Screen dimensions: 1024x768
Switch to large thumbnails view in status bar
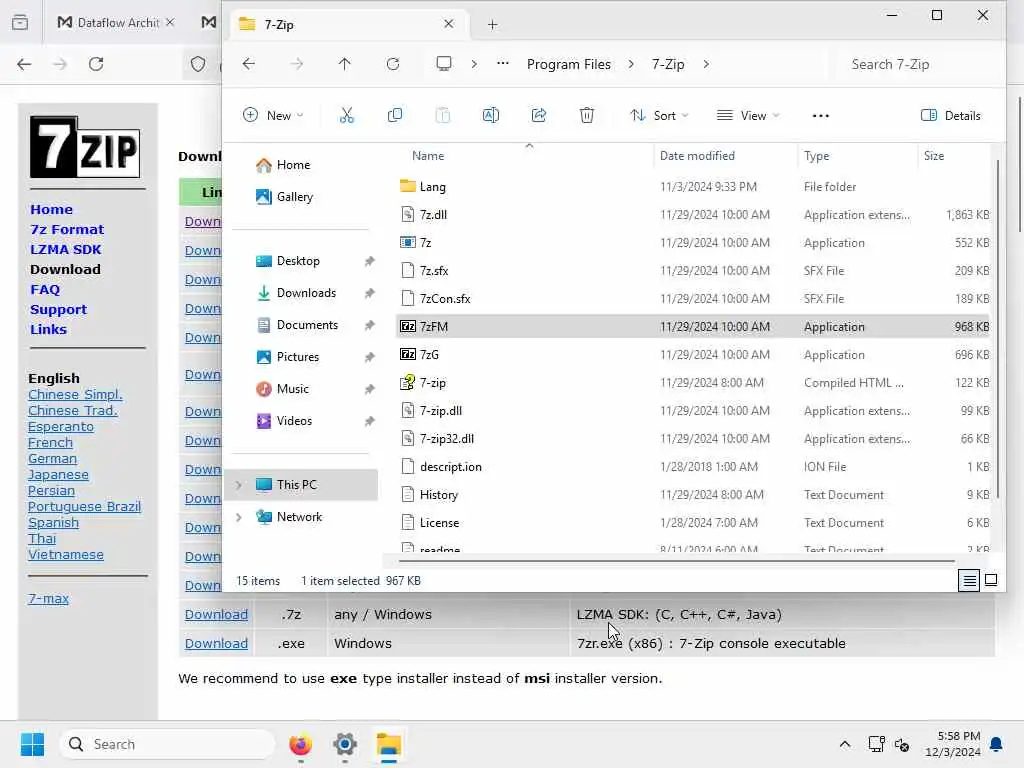(x=991, y=580)
